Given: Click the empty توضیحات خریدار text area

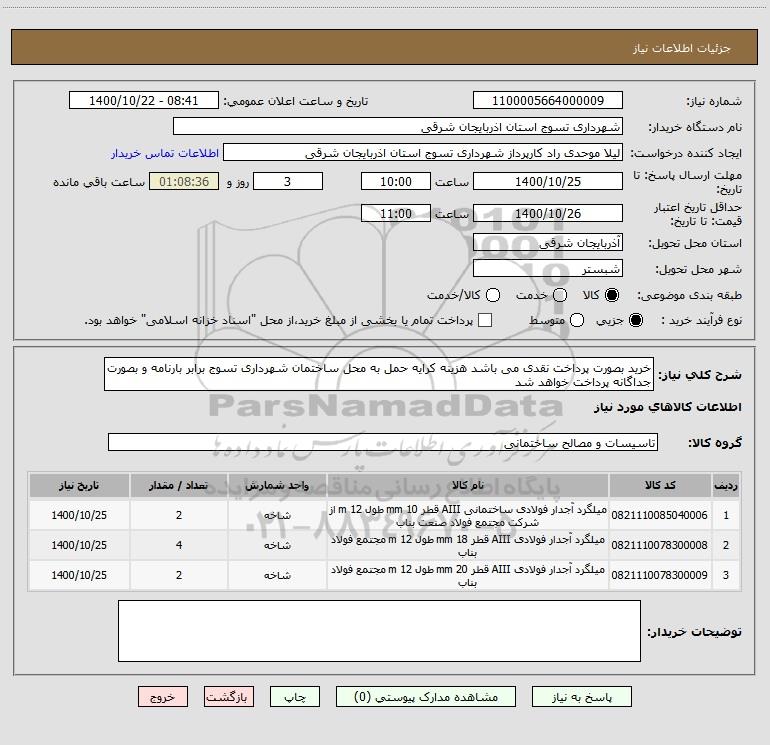Looking at the screenshot, I should (379, 631).
